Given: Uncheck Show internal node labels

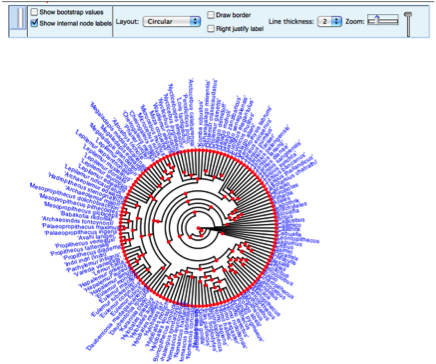Looking at the screenshot, I should pos(34,23).
